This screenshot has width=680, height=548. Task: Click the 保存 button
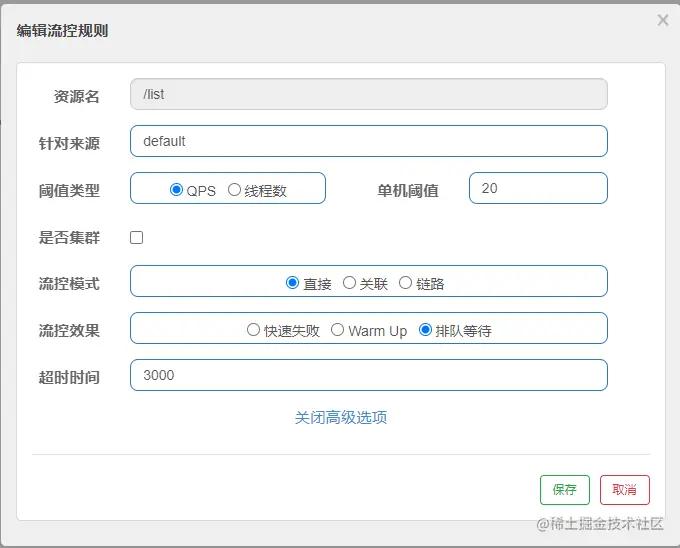coord(565,490)
